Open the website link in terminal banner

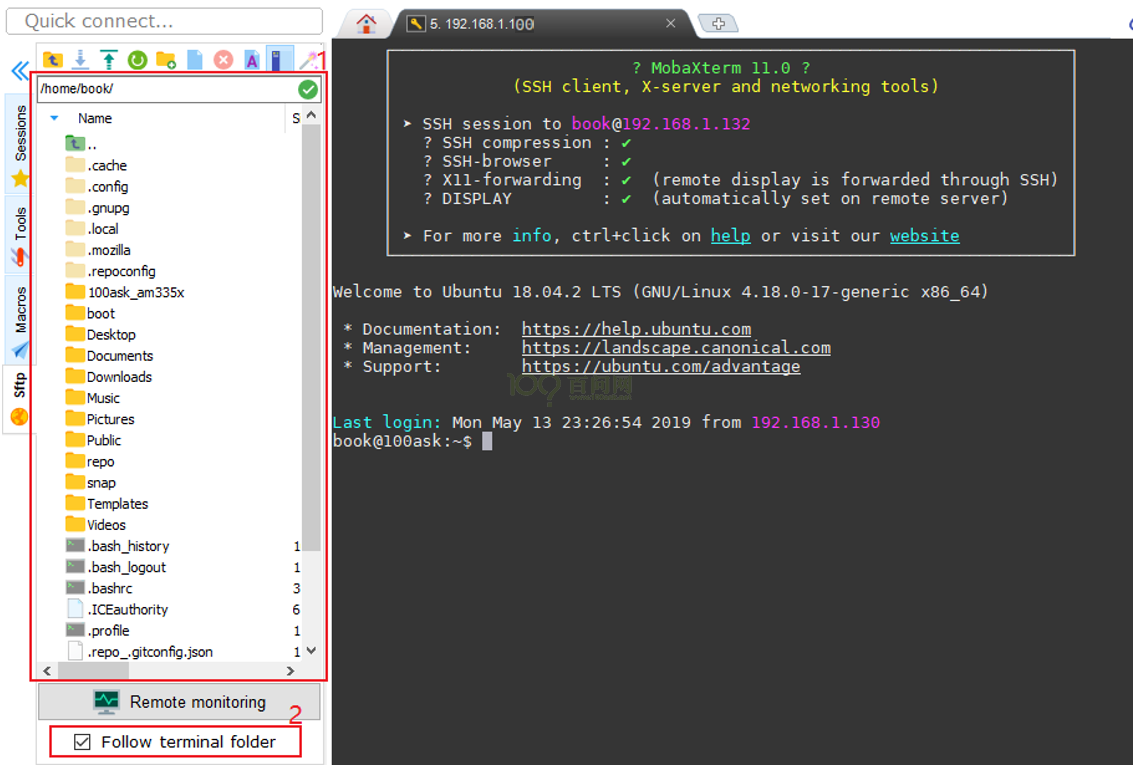point(925,236)
